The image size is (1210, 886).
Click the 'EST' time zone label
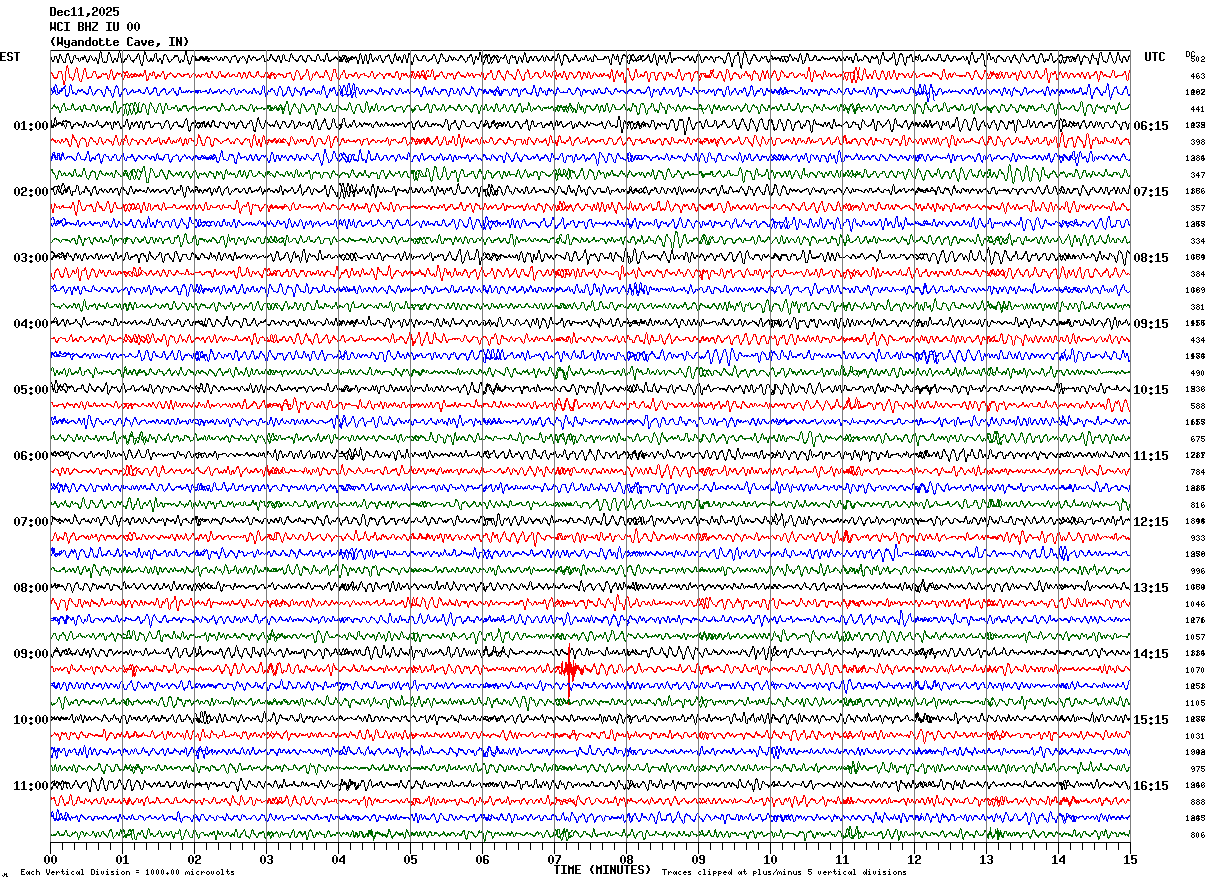pyautogui.click(x=10, y=57)
